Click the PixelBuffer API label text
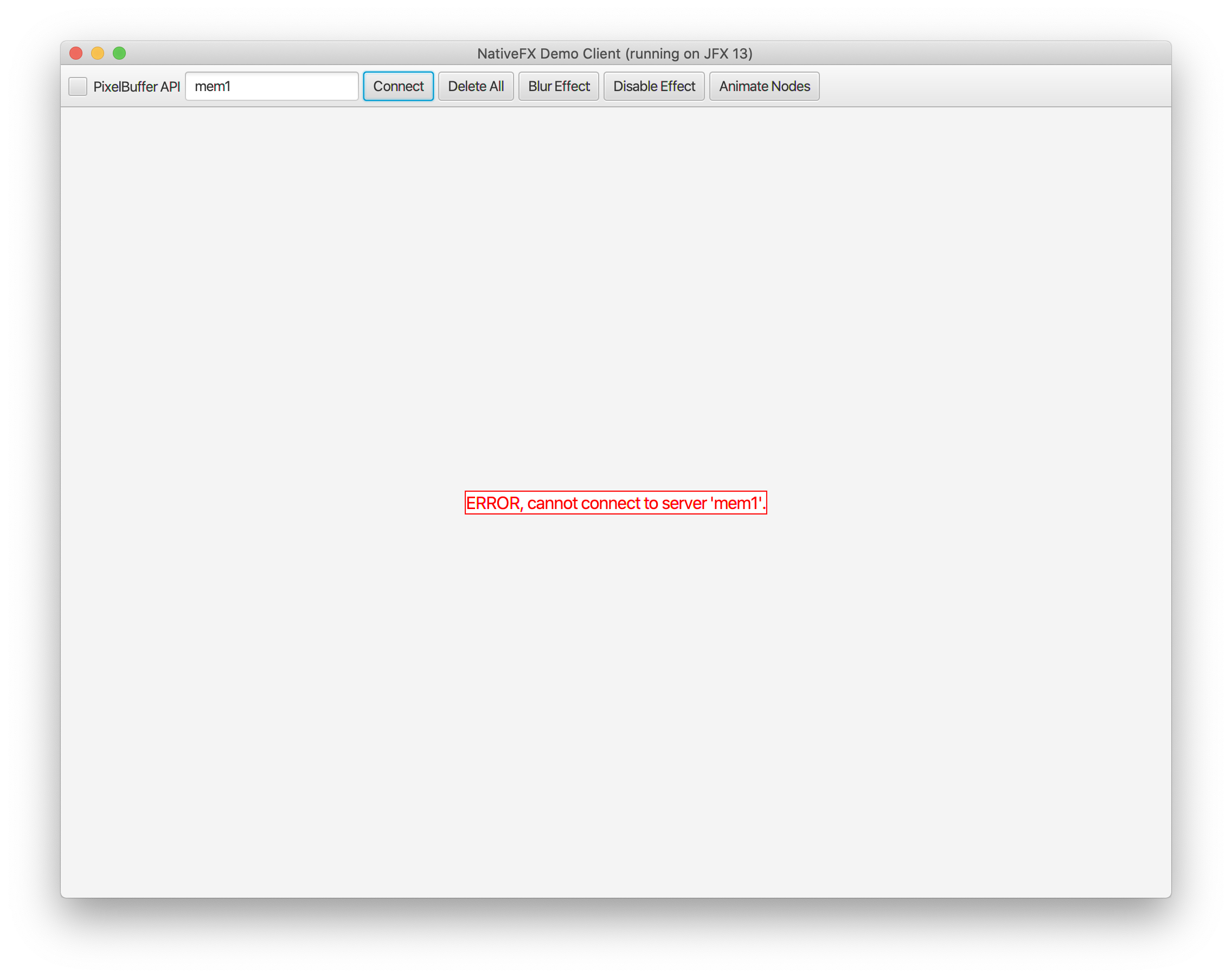 tap(137, 87)
